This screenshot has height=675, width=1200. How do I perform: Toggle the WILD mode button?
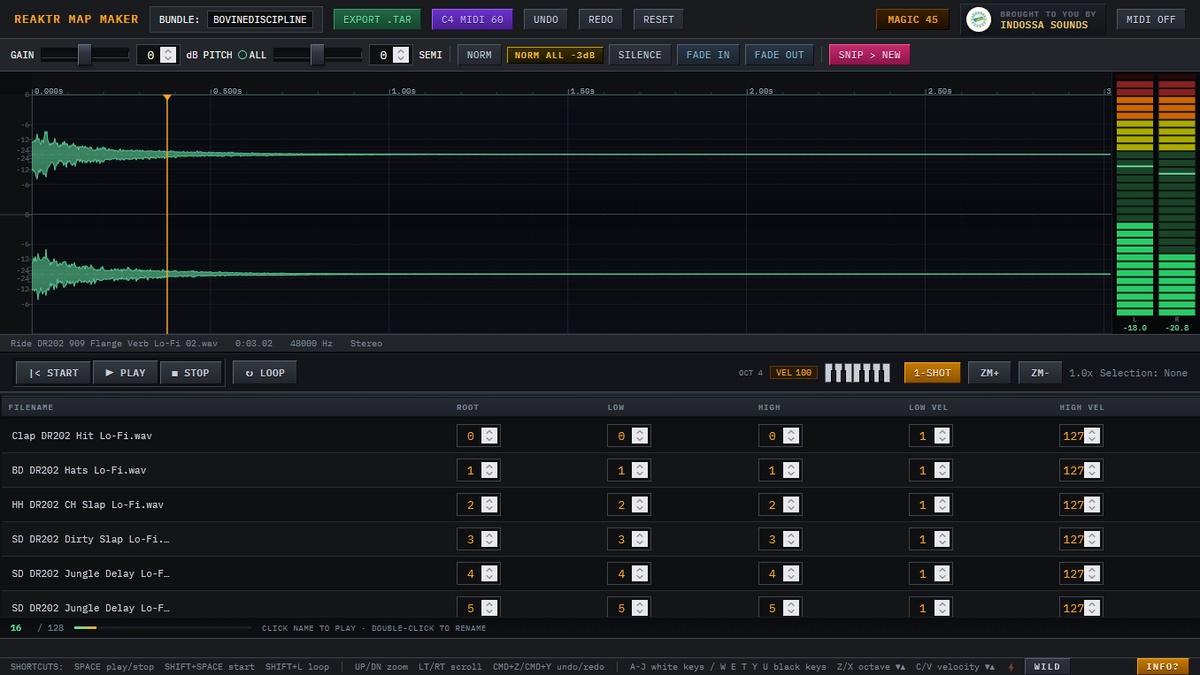pyautogui.click(x=1047, y=667)
